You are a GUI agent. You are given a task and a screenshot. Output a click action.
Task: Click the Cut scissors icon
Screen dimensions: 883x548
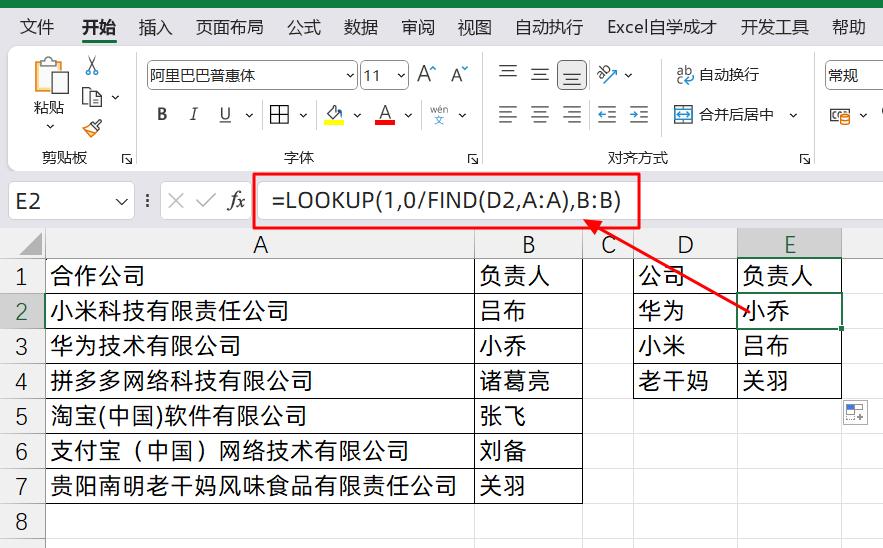pyautogui.click(x=92, y=66)
